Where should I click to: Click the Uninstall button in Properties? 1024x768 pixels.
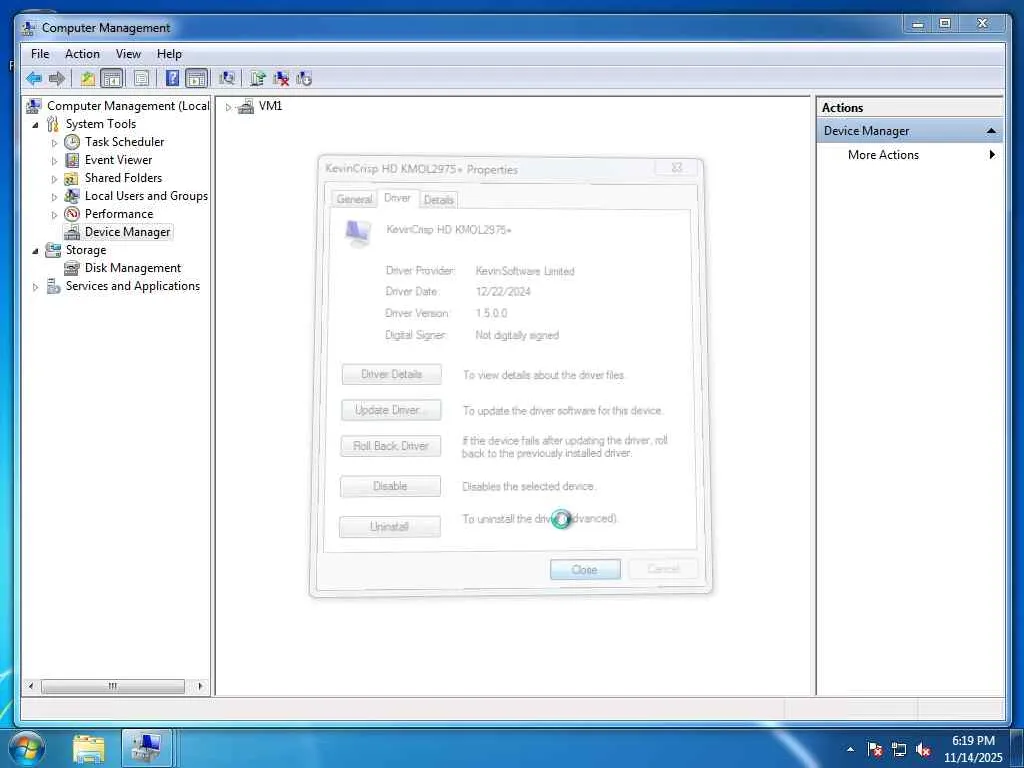point(389,526)
